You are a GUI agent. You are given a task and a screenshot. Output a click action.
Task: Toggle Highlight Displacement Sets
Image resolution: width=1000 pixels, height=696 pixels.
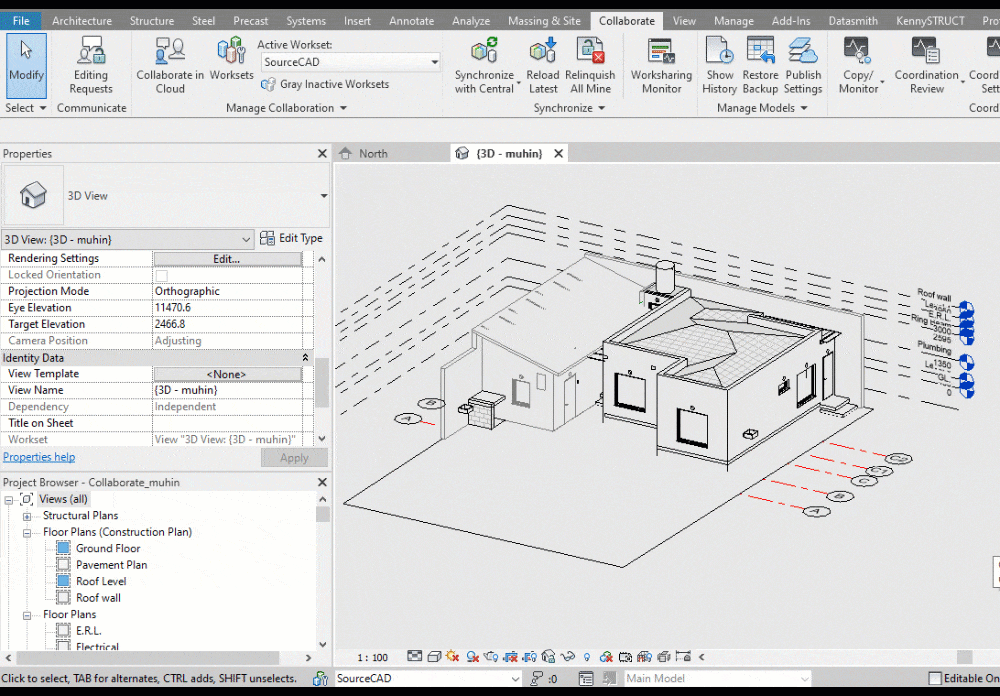pyautogui.click(x=664, y=656)
